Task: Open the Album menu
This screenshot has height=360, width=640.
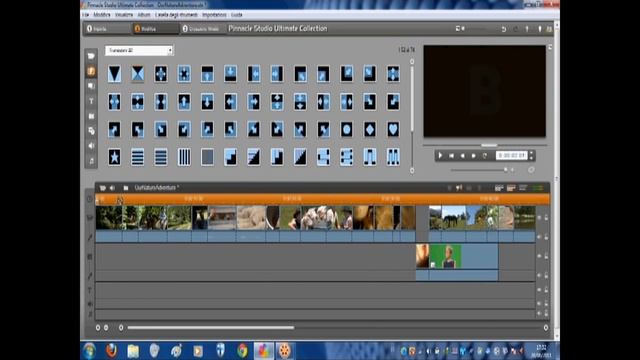Action: [144, 15]
